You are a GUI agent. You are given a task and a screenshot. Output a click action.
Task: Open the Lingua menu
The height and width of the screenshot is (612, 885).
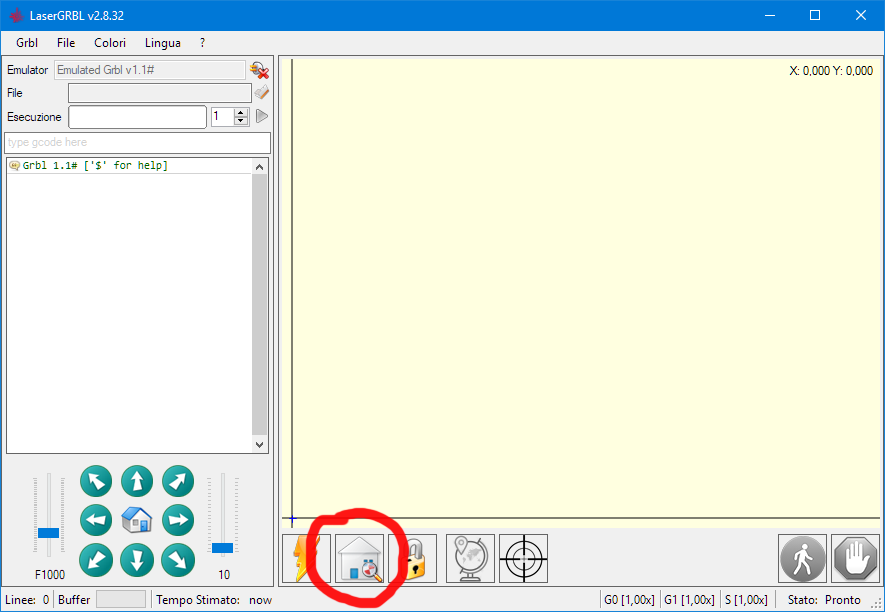pyautogui.click(x=163, y=43)
